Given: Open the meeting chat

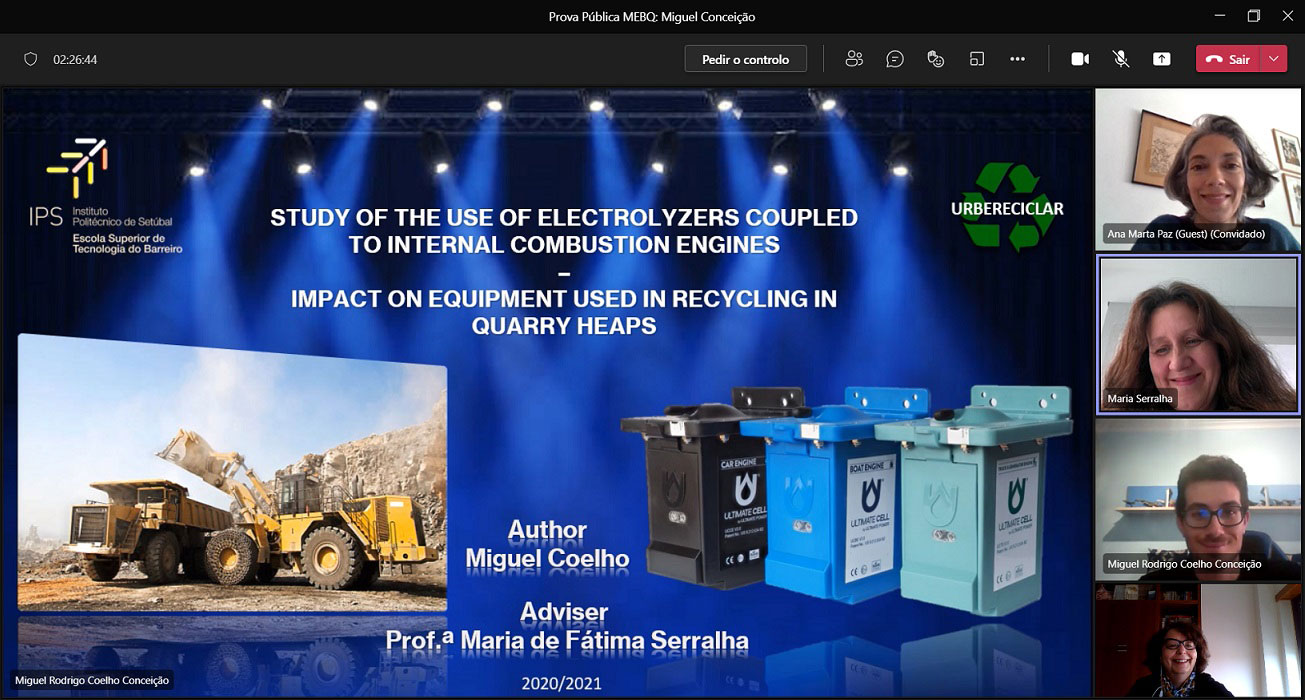Looking at the screenshot, I should [x=895, y=59].
